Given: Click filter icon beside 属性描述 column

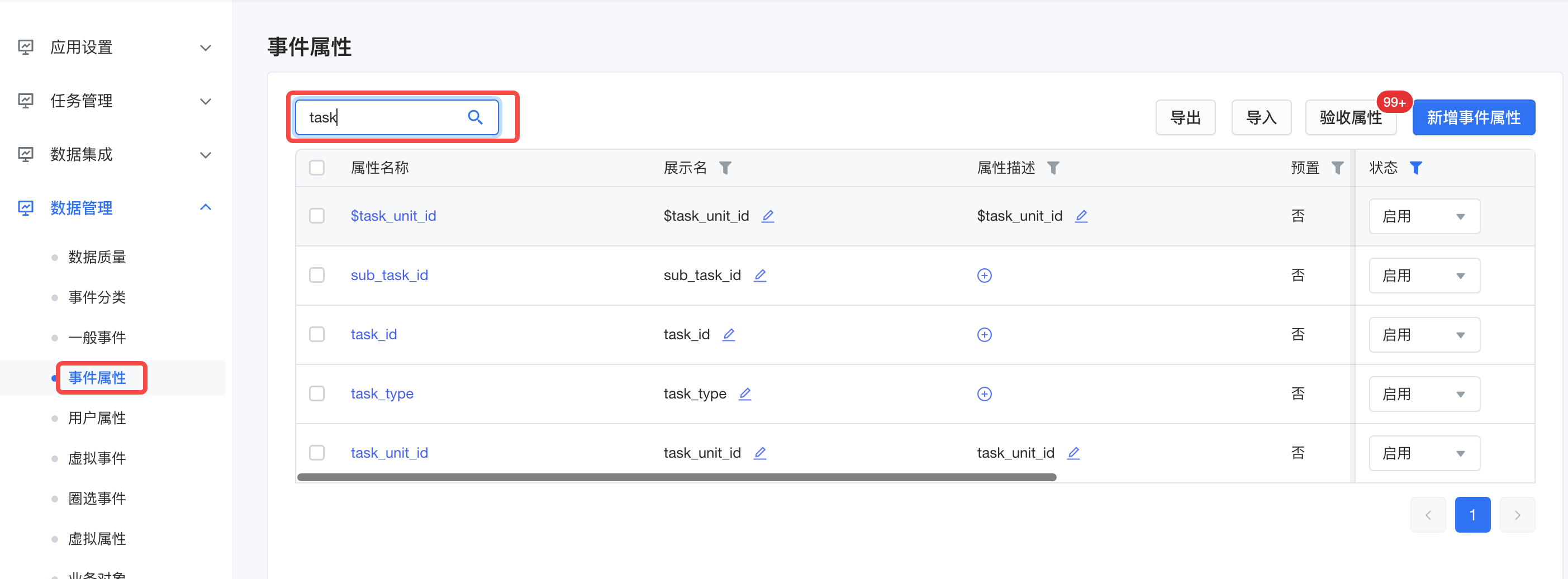Looking at the screenshot, I should click(1053, 168).
